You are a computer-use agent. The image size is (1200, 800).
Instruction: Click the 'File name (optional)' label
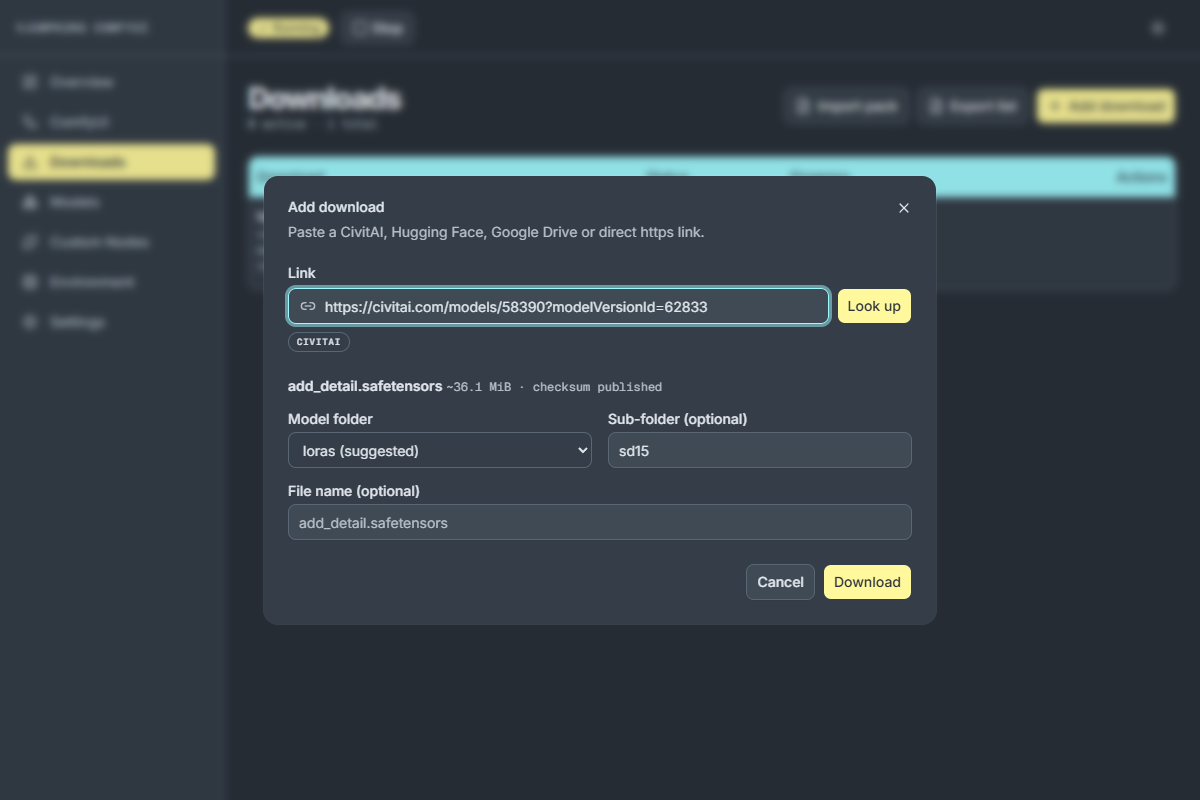click(354, 491)
